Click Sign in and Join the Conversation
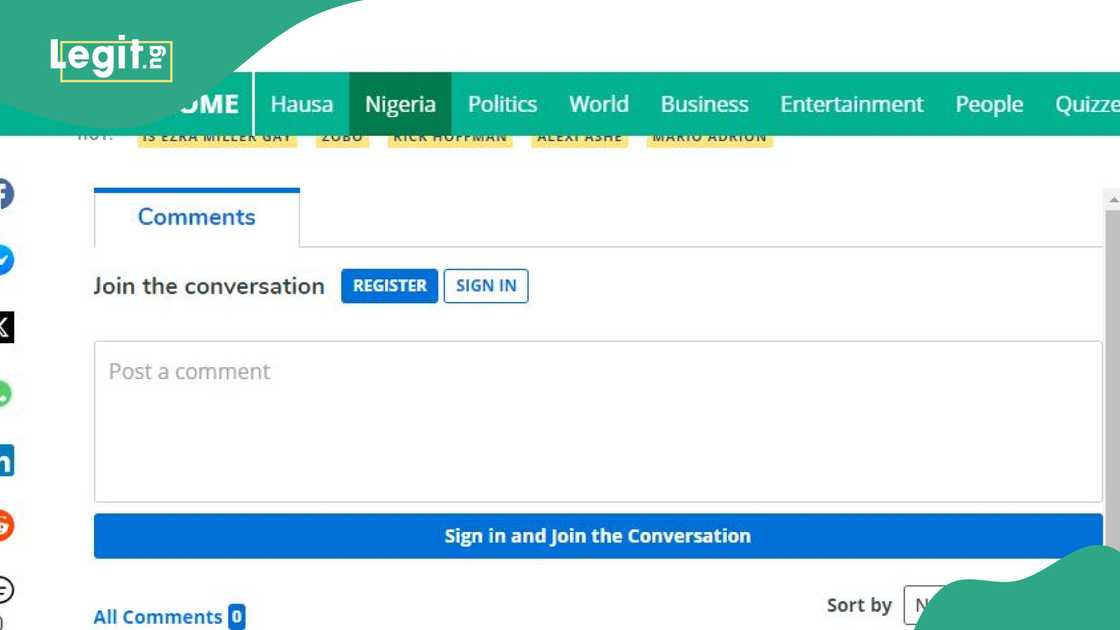The image size is (1120, 630). (x=597, y=535)
